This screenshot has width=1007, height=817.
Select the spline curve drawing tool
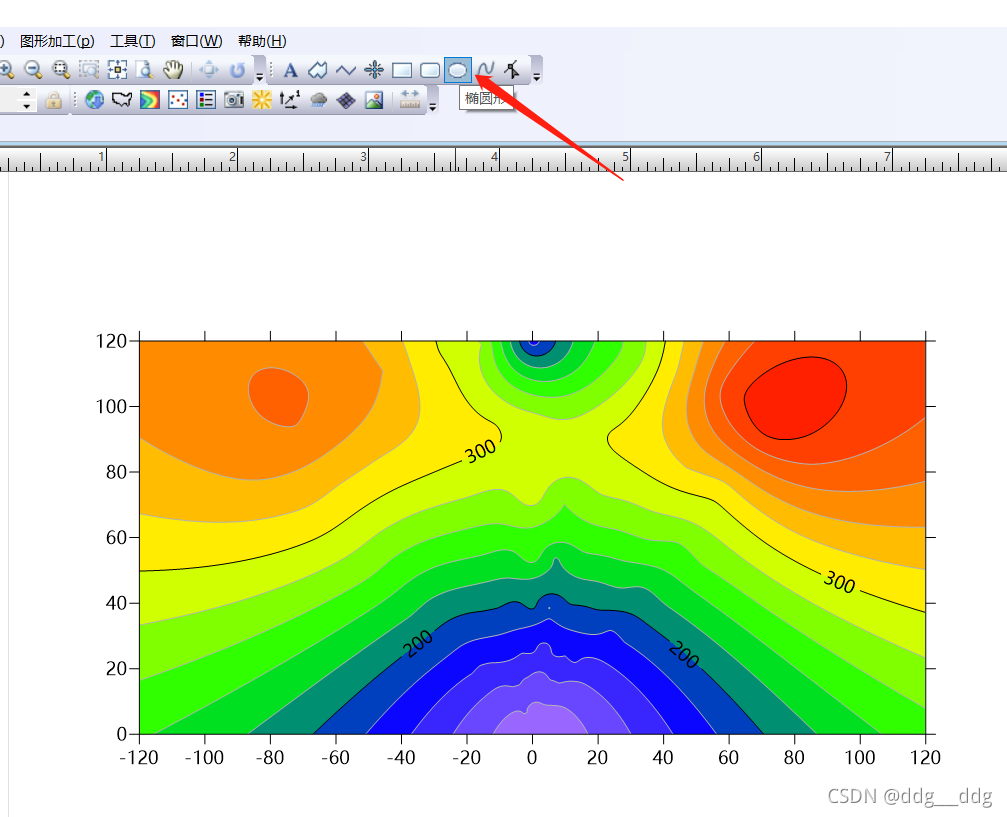[486, 69]
